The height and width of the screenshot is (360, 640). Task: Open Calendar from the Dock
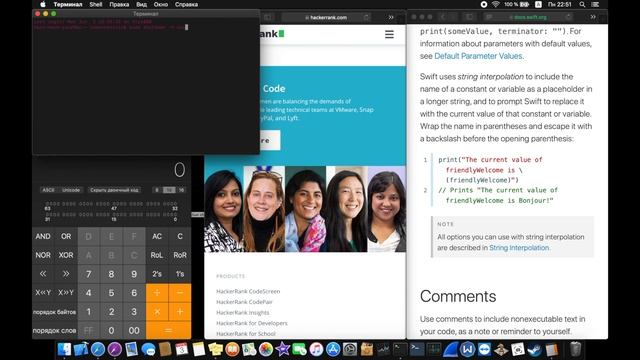click(182, 349)
